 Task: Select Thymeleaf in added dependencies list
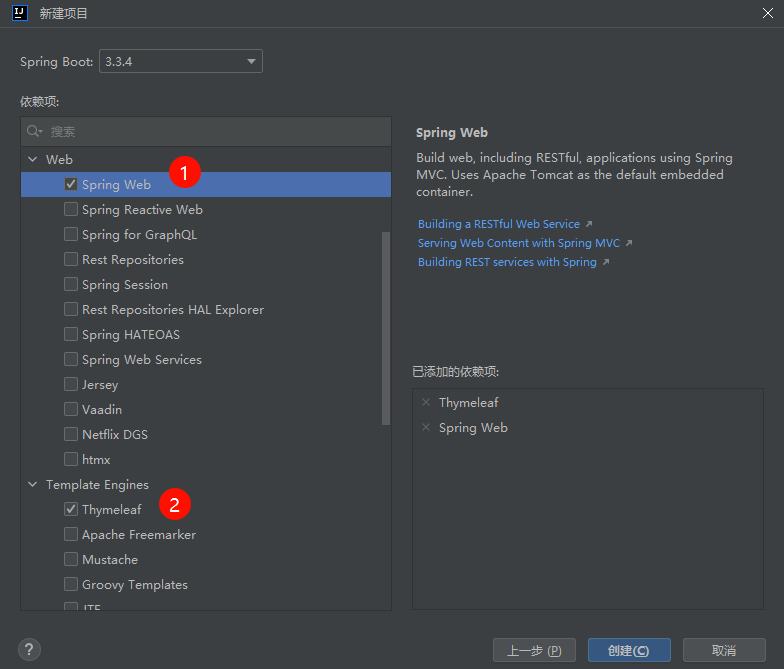tap(468, 402)
